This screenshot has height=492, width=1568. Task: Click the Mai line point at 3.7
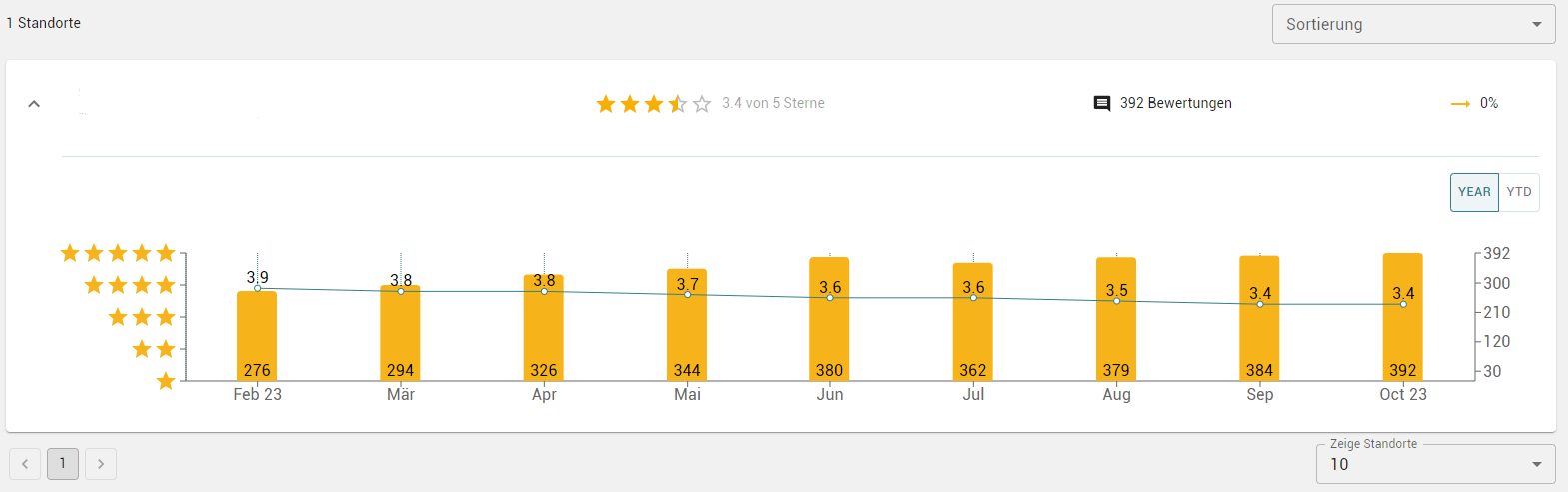click(x=688, y=295)
